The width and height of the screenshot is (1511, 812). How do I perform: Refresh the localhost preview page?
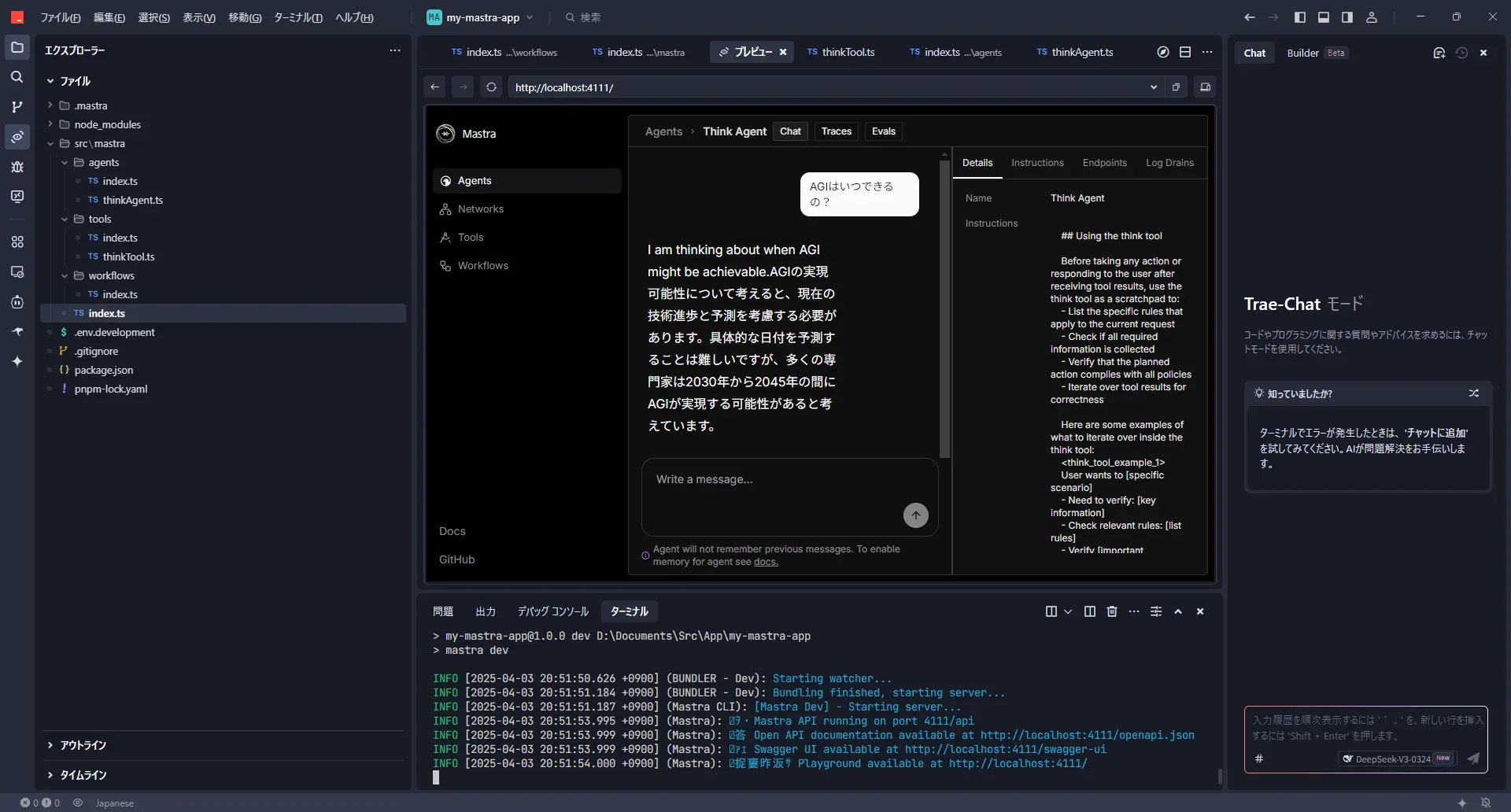[492, 87]
